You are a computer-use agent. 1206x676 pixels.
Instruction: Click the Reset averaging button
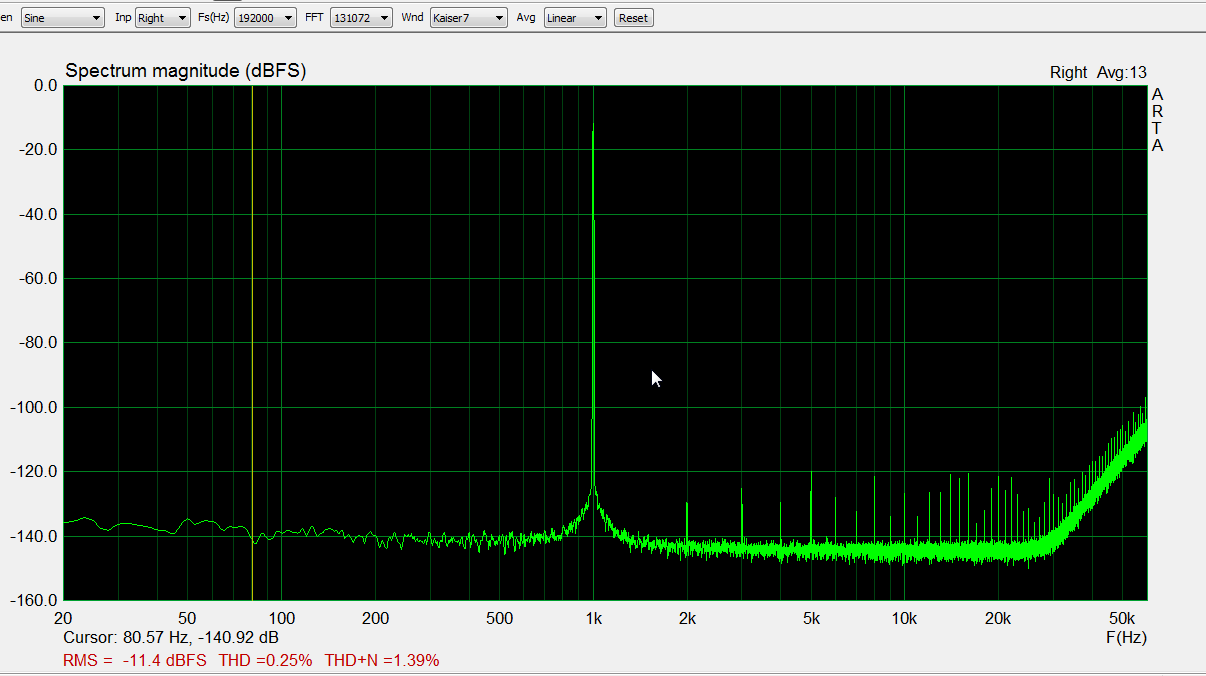pyautogui.click(x=633, y=18)
